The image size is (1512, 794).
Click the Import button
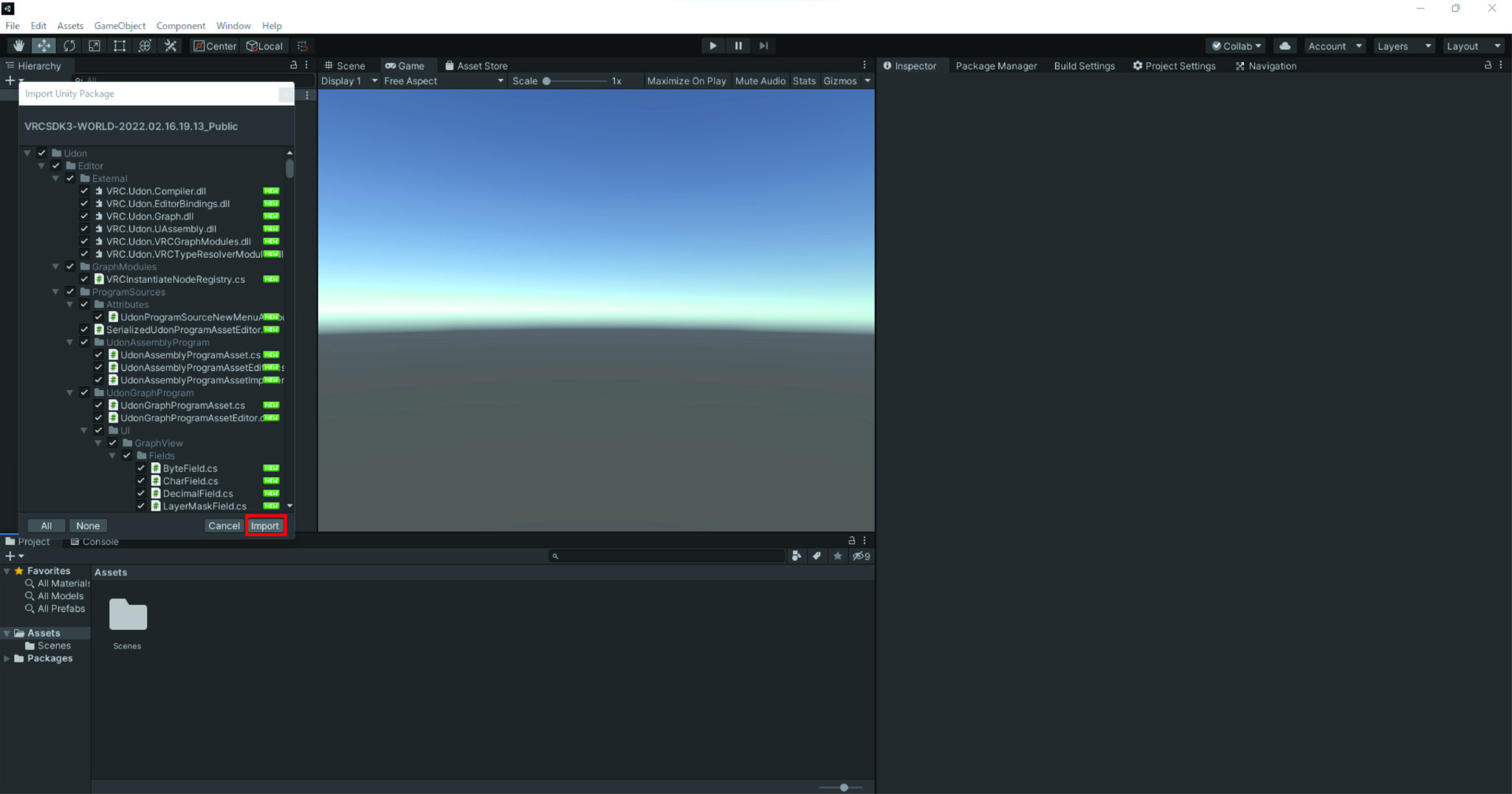click(x=266, y=525)
